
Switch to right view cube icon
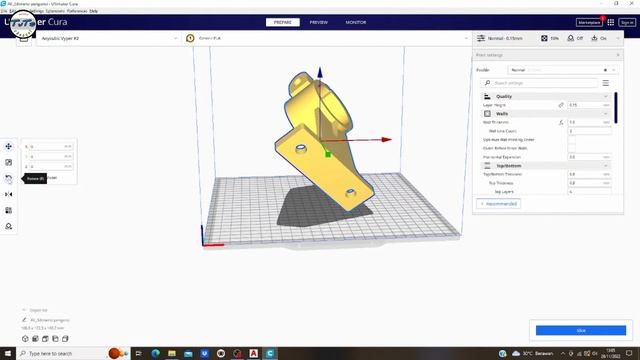[x=65, y=339]
